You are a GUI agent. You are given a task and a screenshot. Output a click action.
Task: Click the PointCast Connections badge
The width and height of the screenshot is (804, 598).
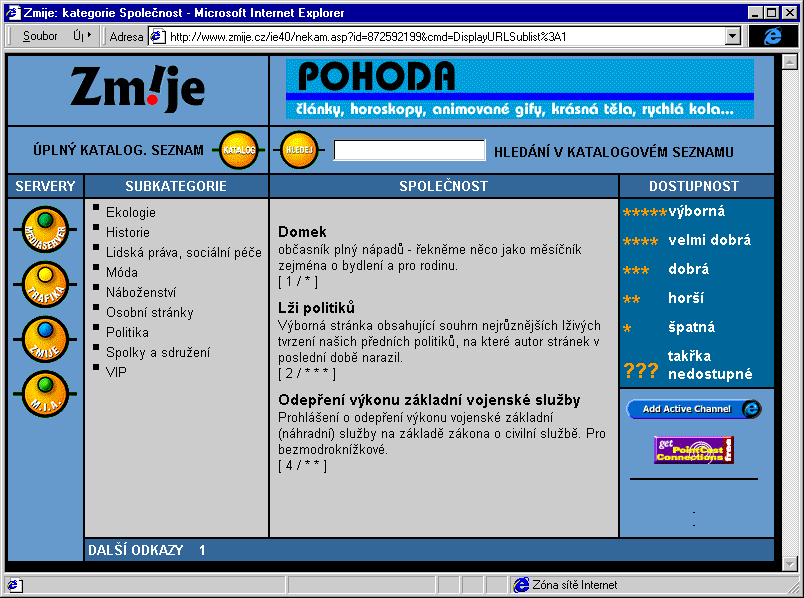tap(694, 450)
